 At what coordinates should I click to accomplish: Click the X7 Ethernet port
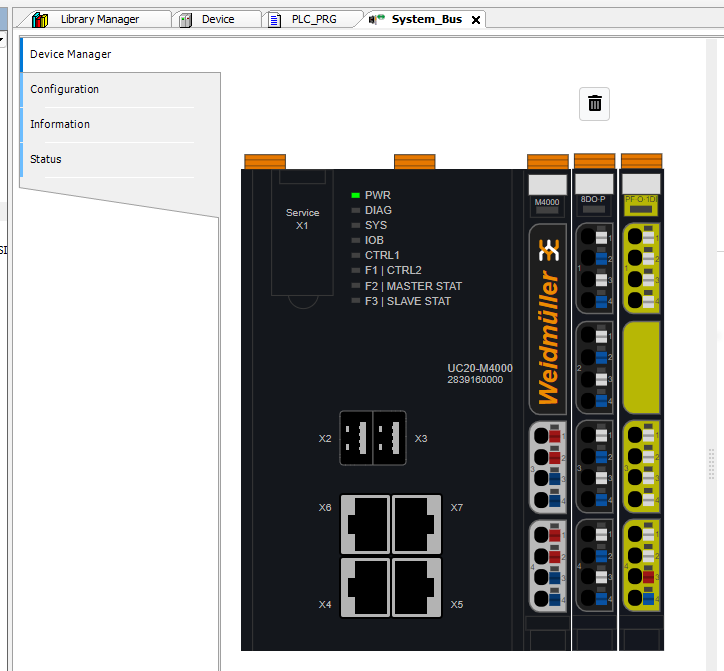[x=416, y=524]
